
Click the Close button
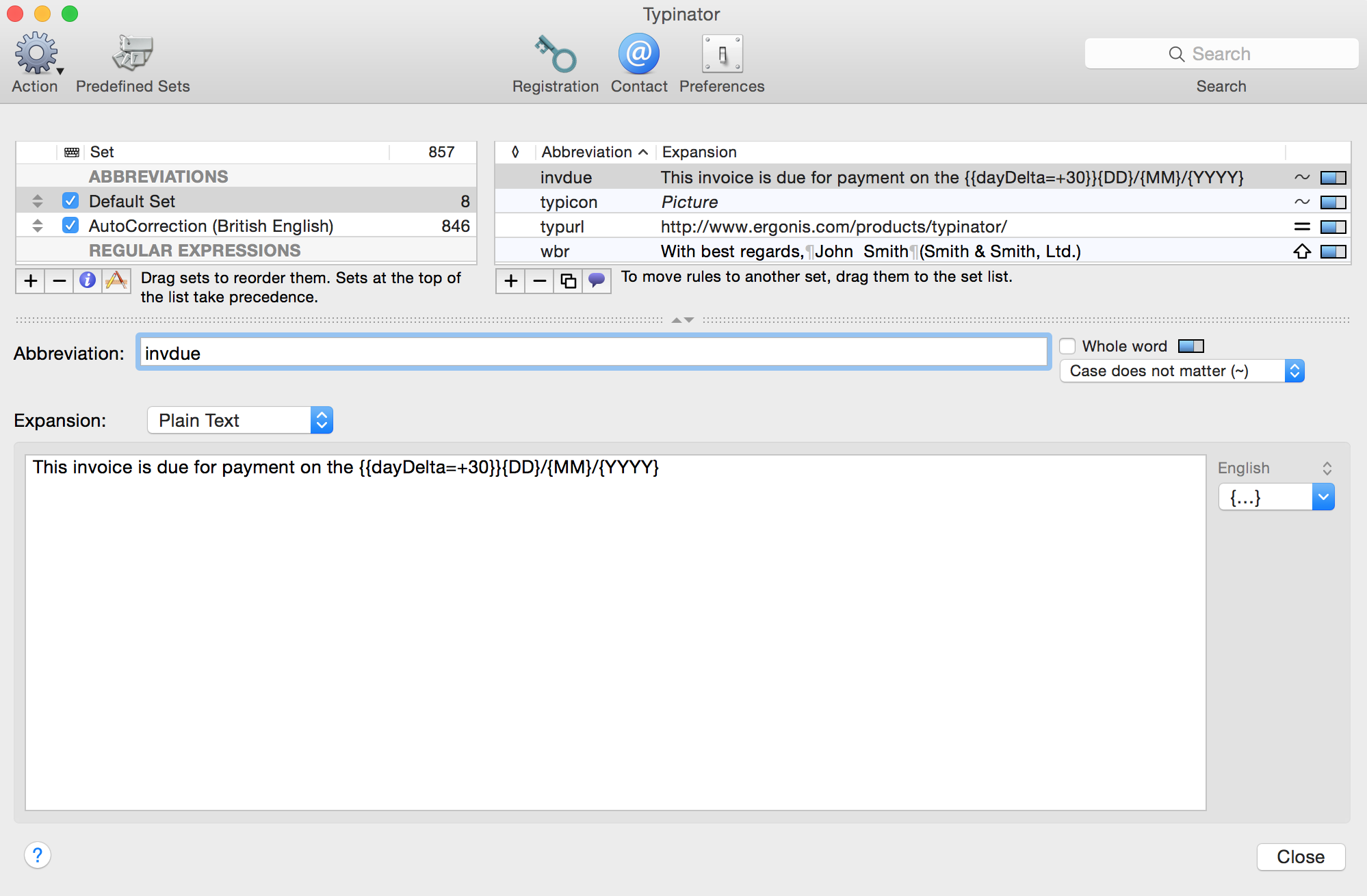1301,856
